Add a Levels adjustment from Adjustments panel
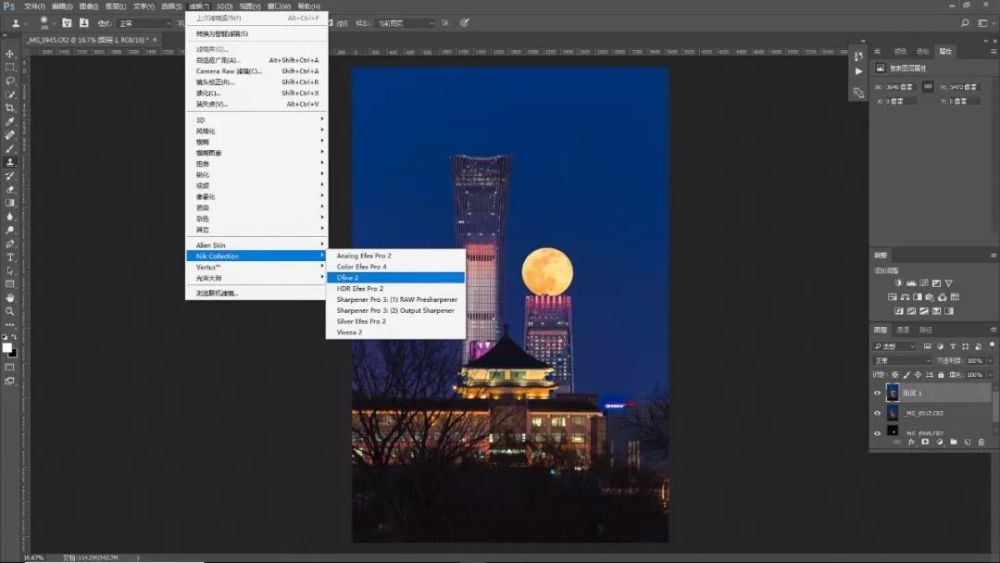Image resolution: width=1000 pixels, height=563 pixels. (911, 283)
